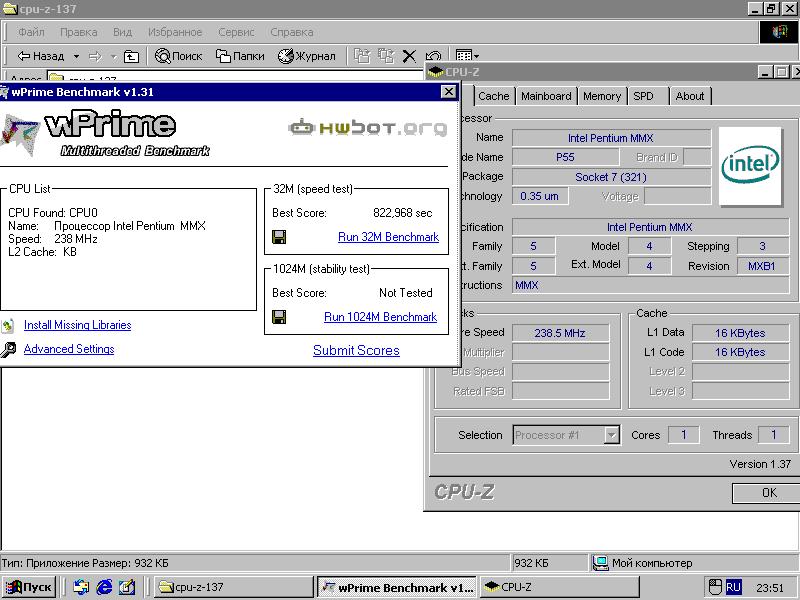This screenshot has height=600, width=800.
Task: Click the RU language indicator in tray
Action: point(733,587)
